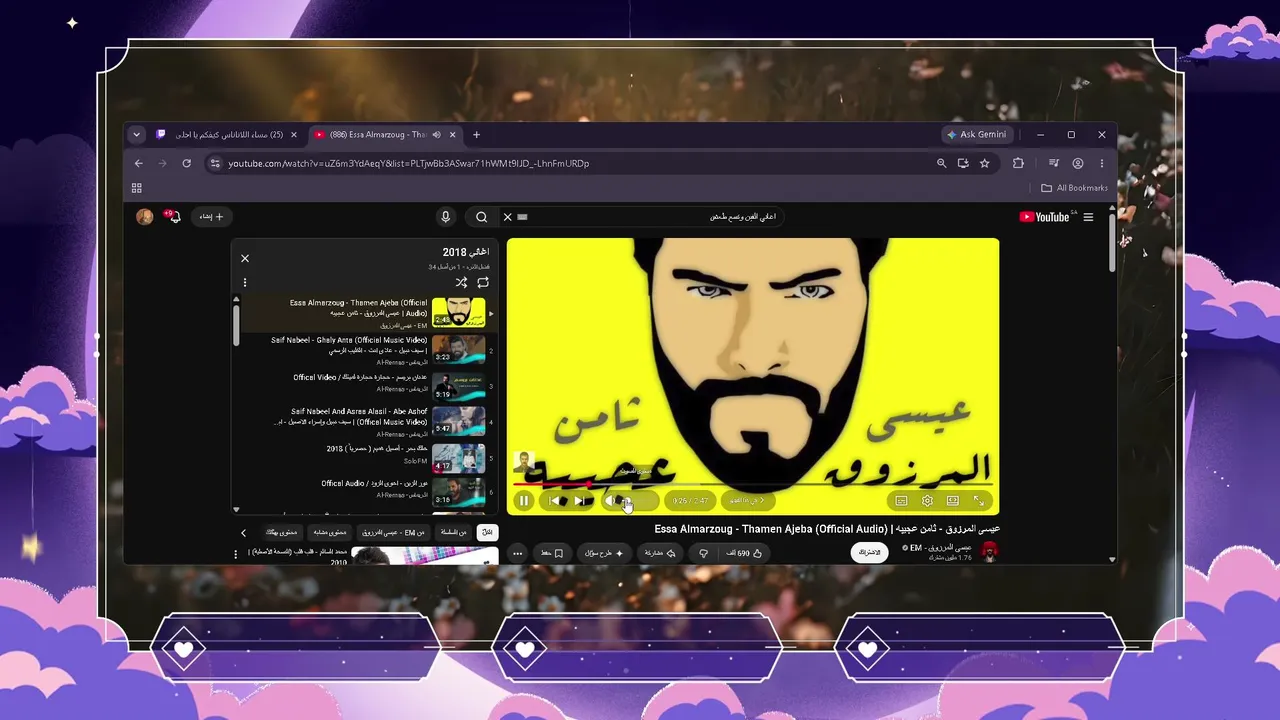Open Chrome extensions puzzle icon

point(1019,163)
